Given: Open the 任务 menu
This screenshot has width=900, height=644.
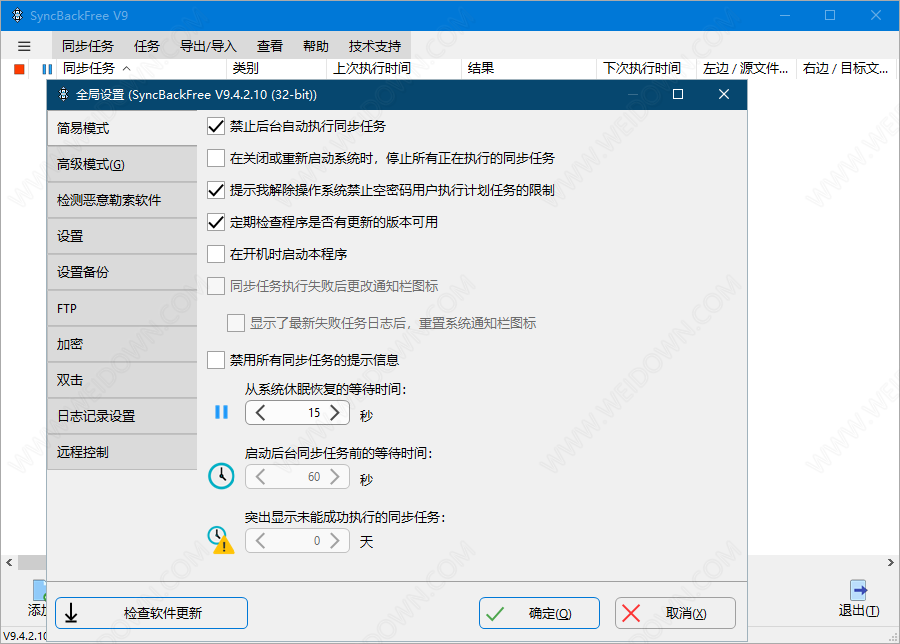Looking at the screenshot, I should 146,46.
